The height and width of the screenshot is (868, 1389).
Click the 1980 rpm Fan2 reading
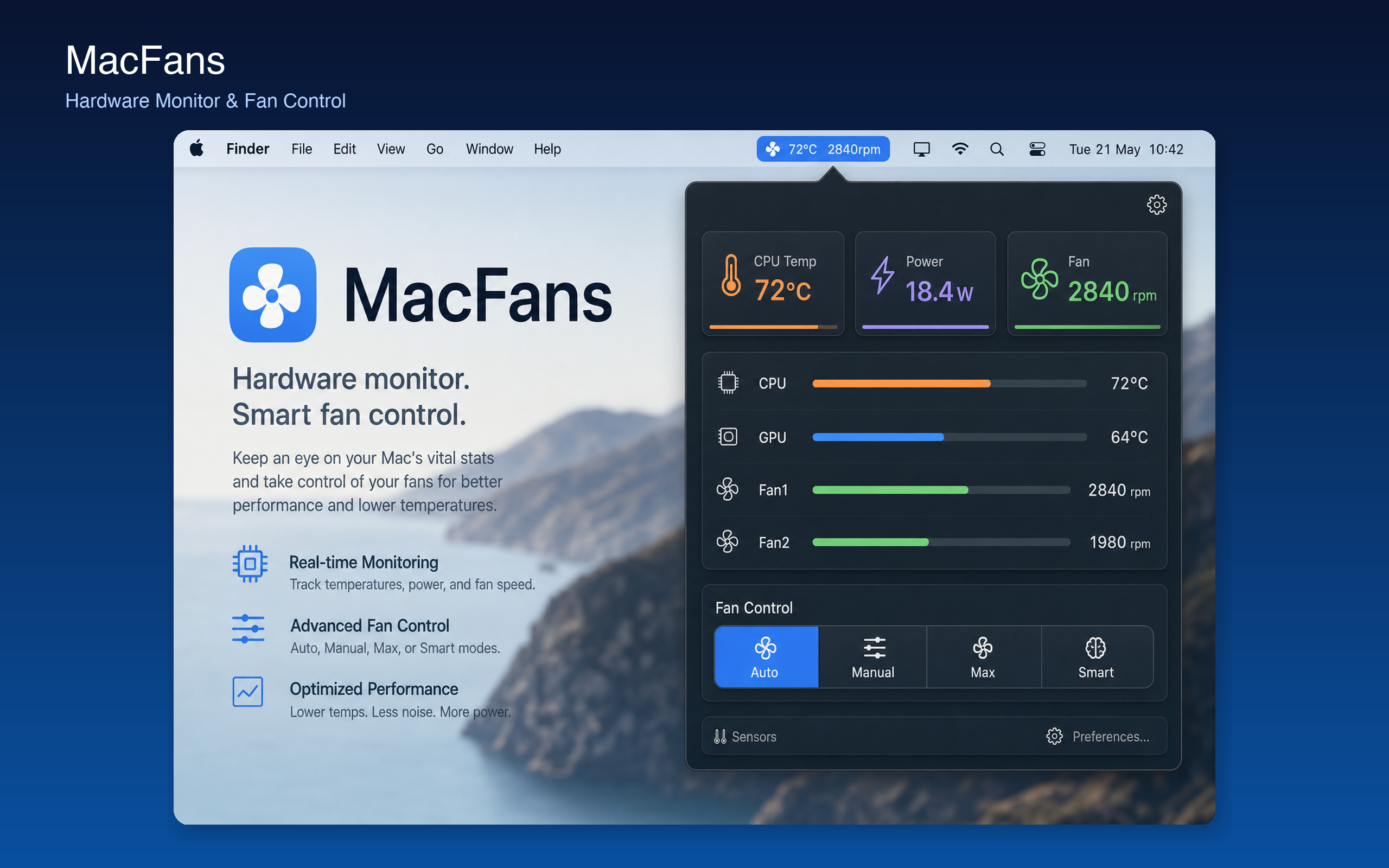tap(1120, 542)
